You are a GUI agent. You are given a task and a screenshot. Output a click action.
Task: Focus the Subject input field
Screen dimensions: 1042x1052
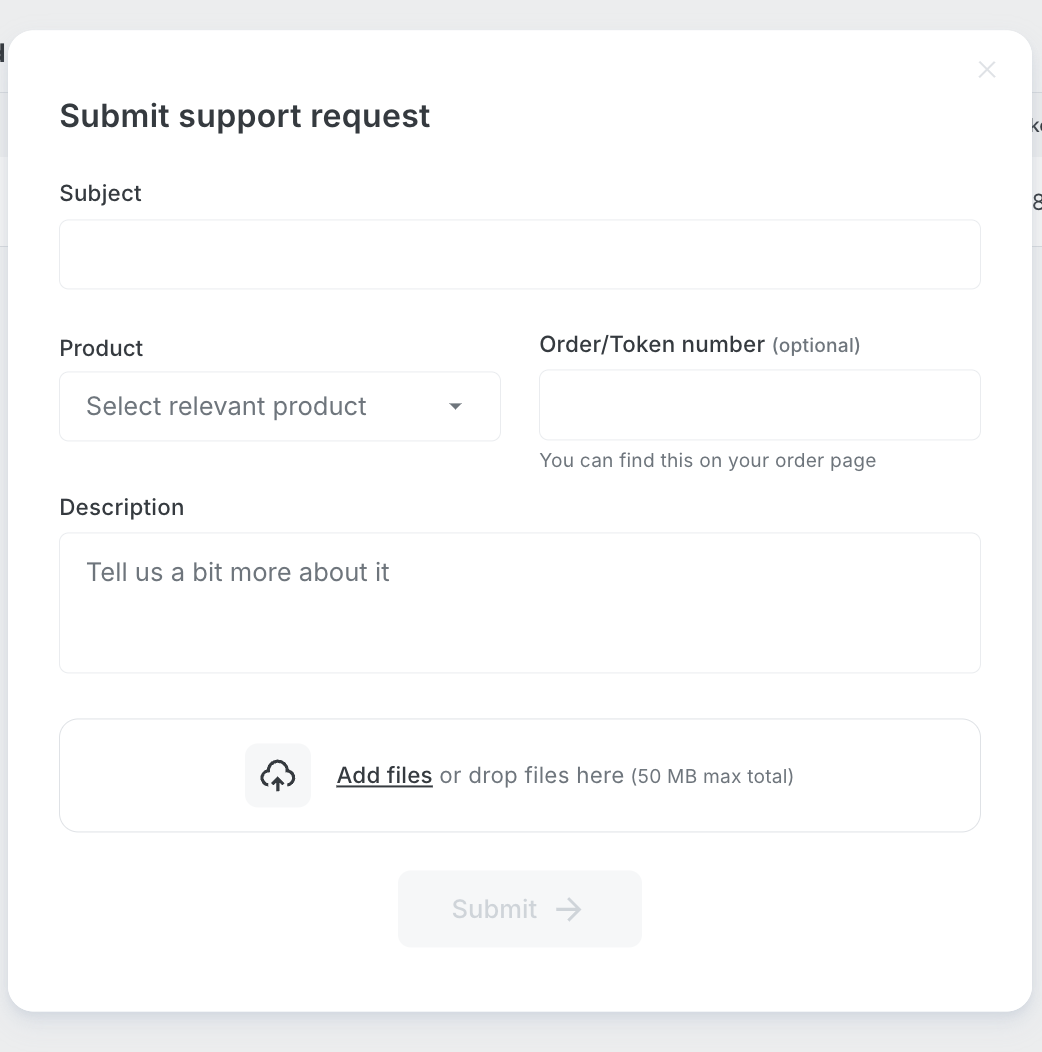519,255
